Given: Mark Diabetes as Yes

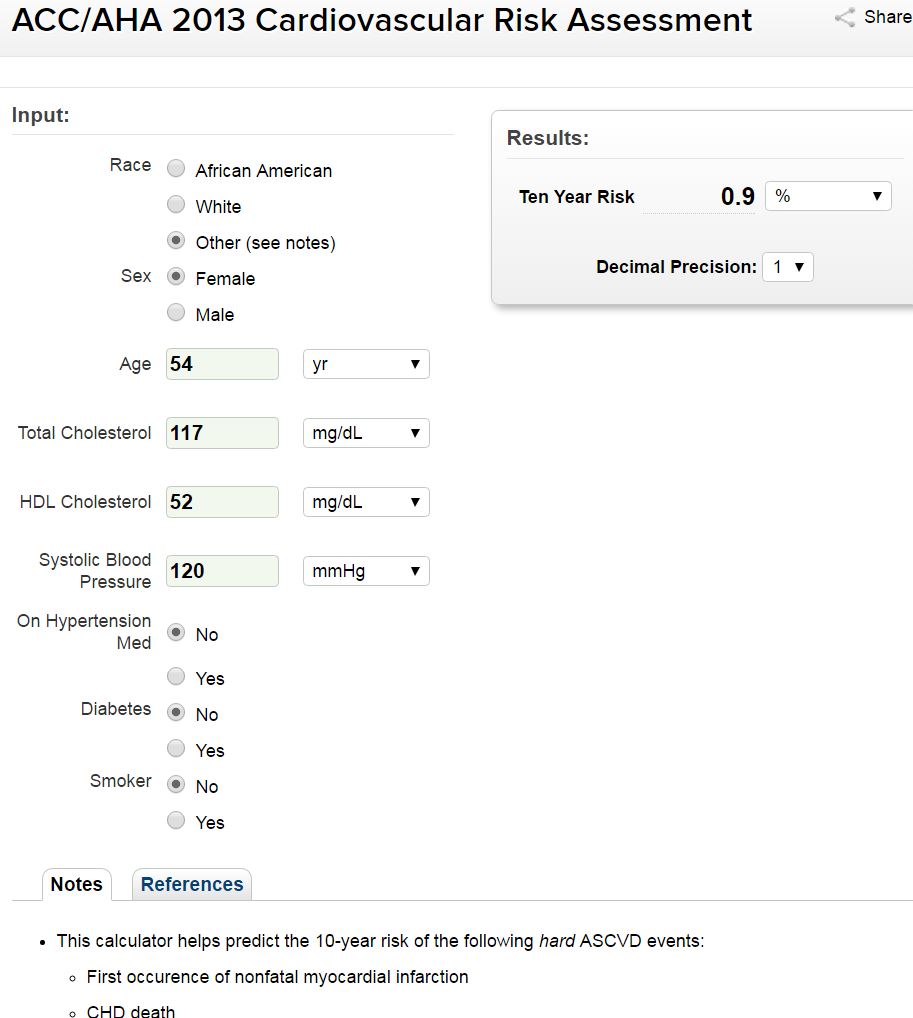Looking at the screenshot, I should tap(176, 749).
